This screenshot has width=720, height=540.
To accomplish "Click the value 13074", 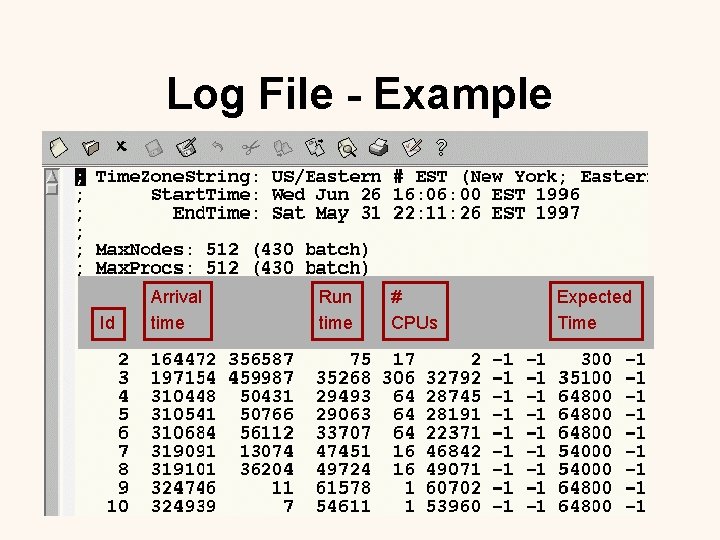I will pyautogui.click(x=267, y=451).
